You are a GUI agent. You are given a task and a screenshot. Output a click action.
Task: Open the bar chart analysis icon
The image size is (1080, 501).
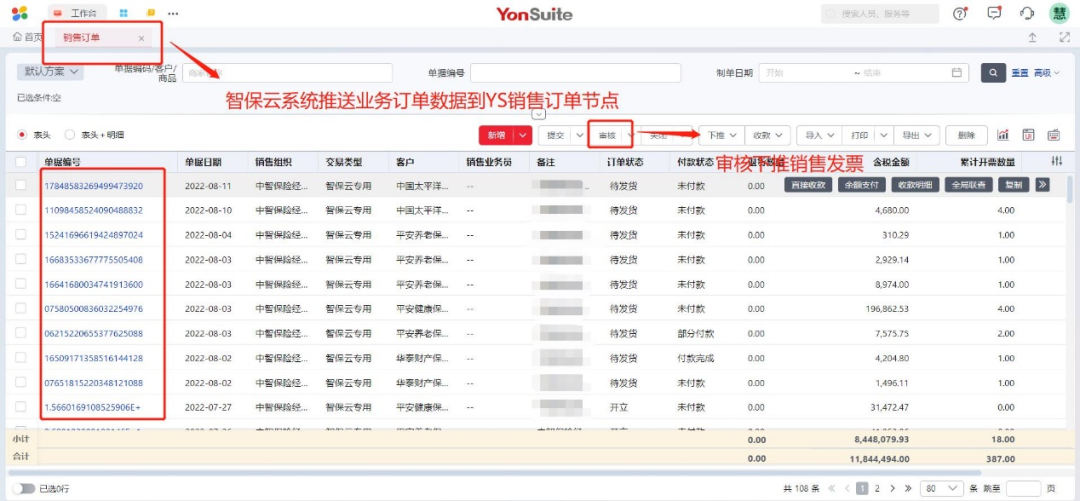pos(1003,135)
